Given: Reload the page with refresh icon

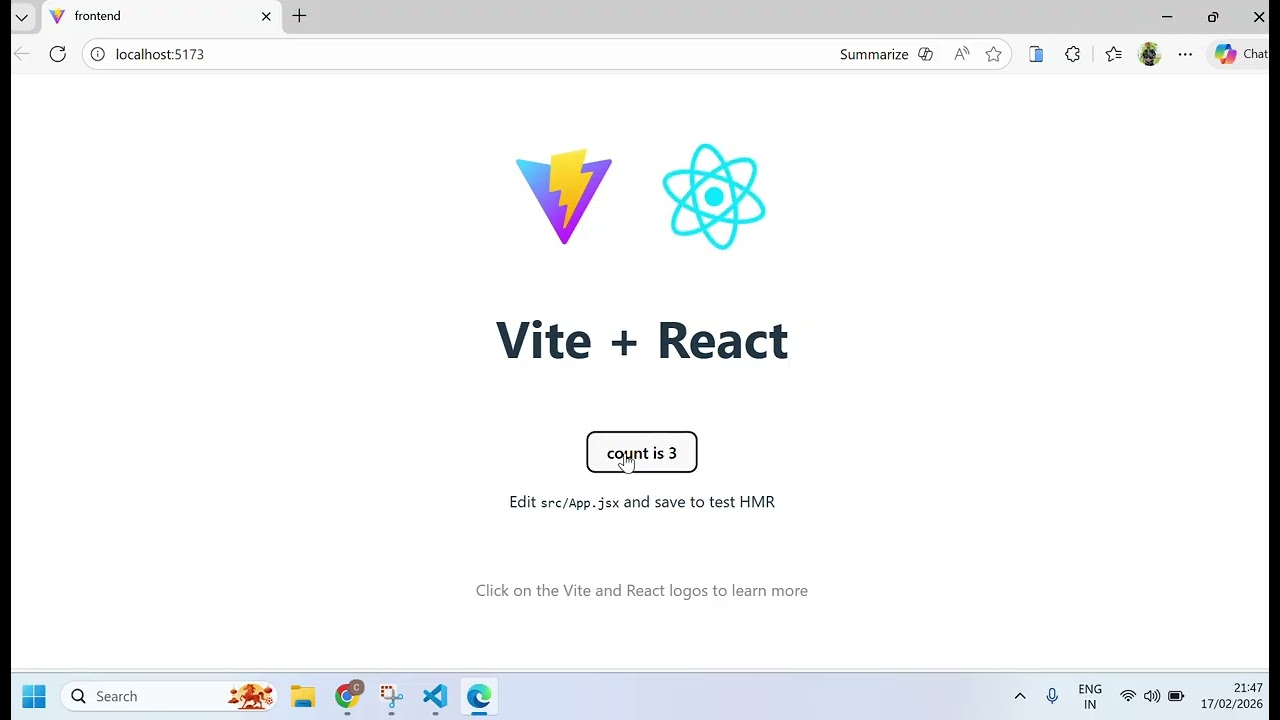Looking at the screenshot, I should pyautogui.click(x=58, y=54).
